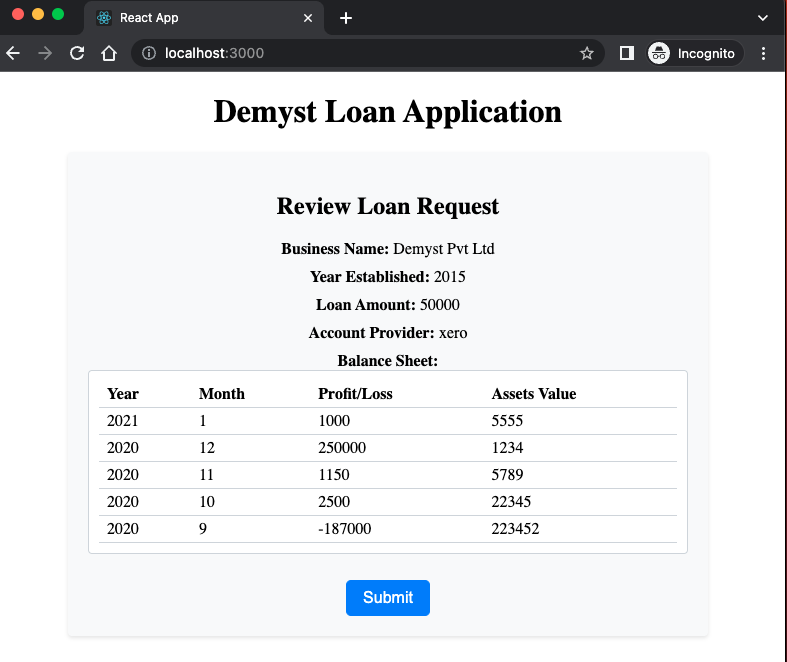Screen dimensions: 787x662
Task: Expand the tab search chevron
Action: pyautogui.click(x=762, y=18)
